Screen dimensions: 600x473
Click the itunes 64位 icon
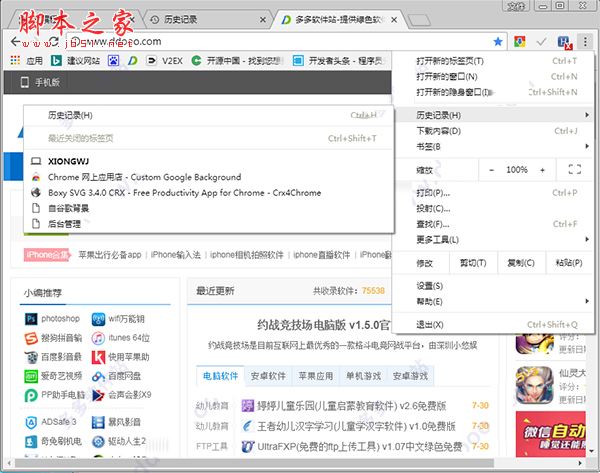[x=98, y=338]
